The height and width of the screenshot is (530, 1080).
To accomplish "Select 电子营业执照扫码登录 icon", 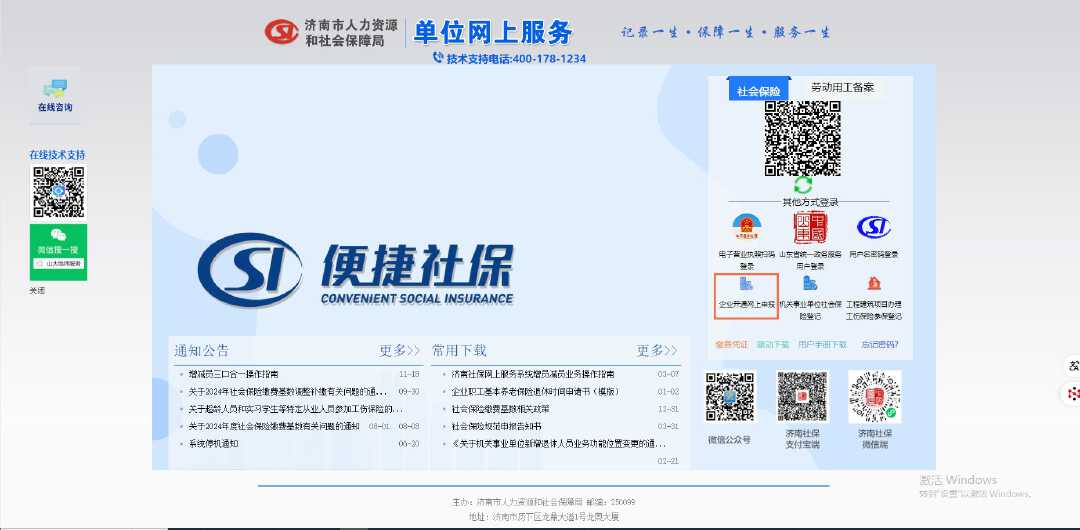I will tap(746, 228).
